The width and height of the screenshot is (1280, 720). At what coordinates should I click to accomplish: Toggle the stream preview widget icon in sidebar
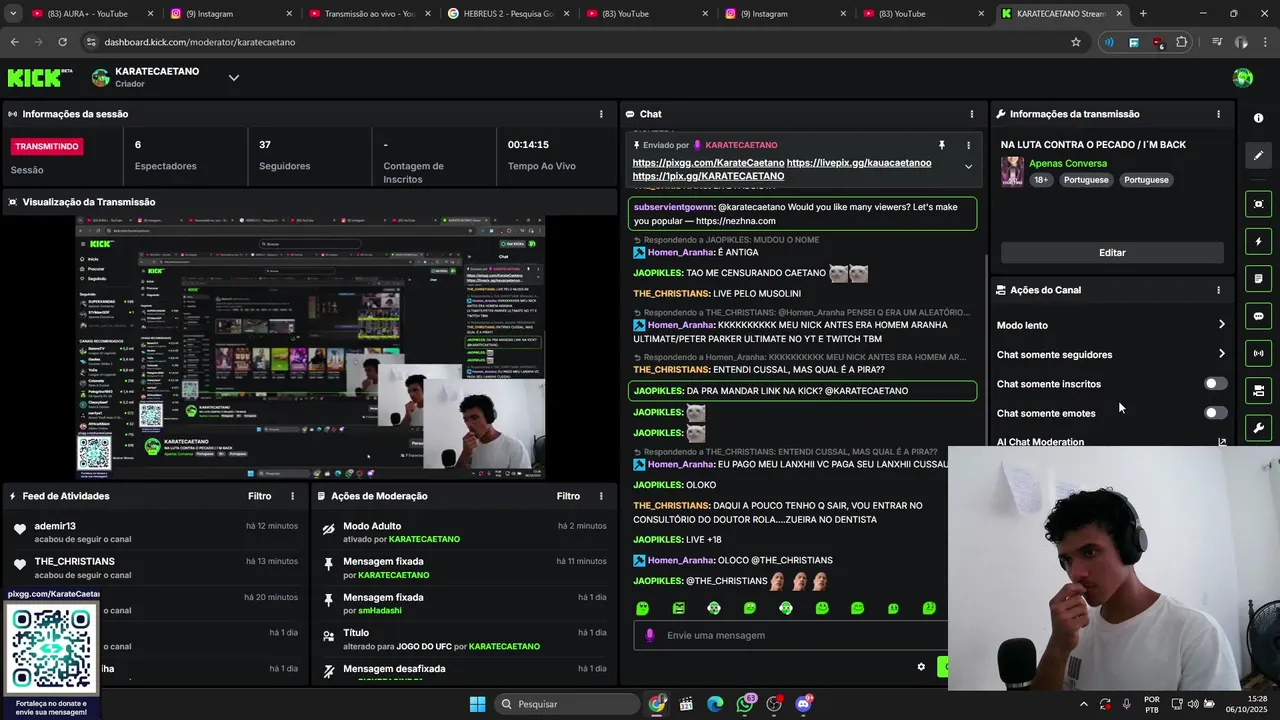pos(1258,204)
